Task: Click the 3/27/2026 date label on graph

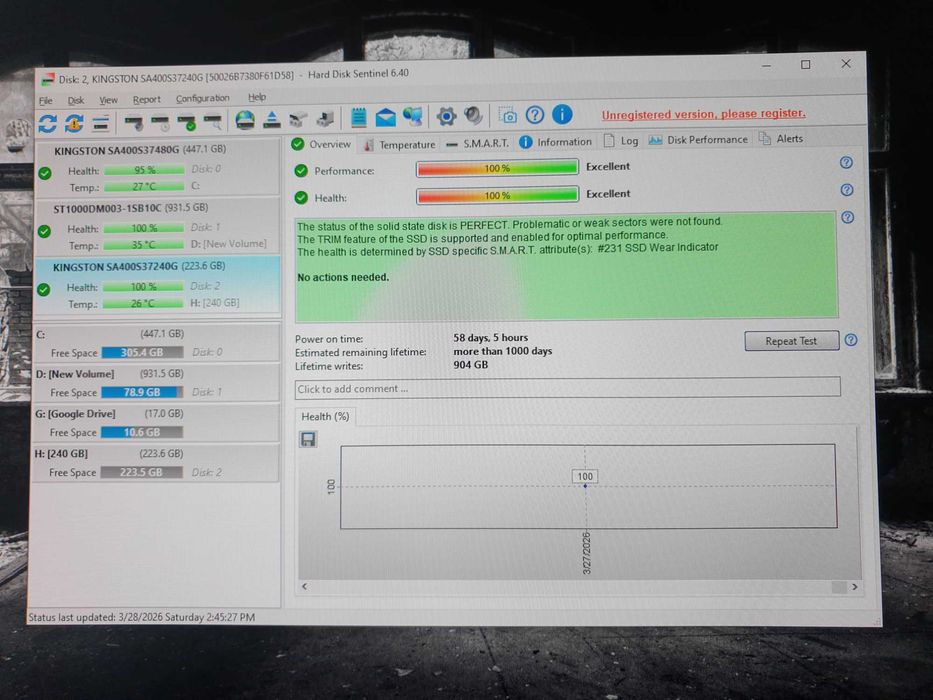Action: (x=587, y=554)
